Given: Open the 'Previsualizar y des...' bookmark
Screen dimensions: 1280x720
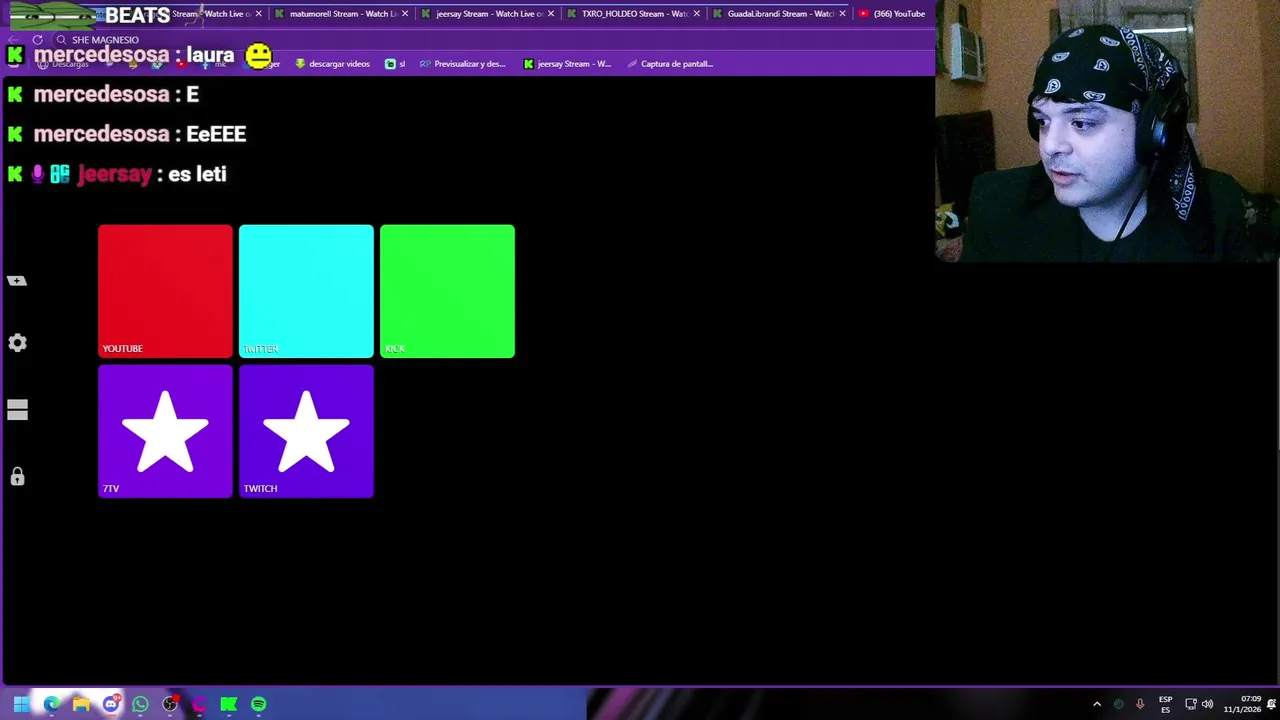Looking at the screenshot, I should [x=462, y=64].
